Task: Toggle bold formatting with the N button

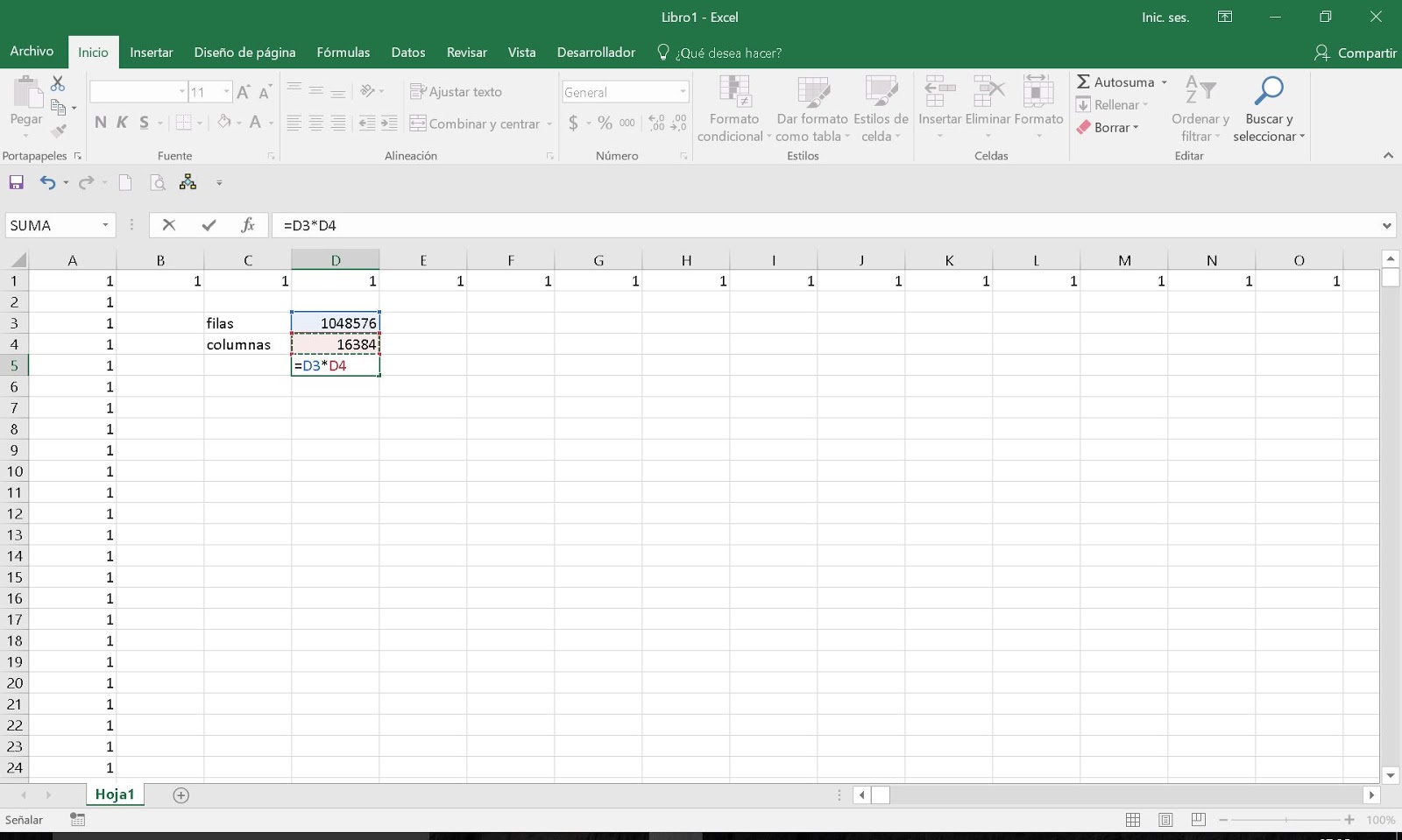Action: click(x=99, y=123)
